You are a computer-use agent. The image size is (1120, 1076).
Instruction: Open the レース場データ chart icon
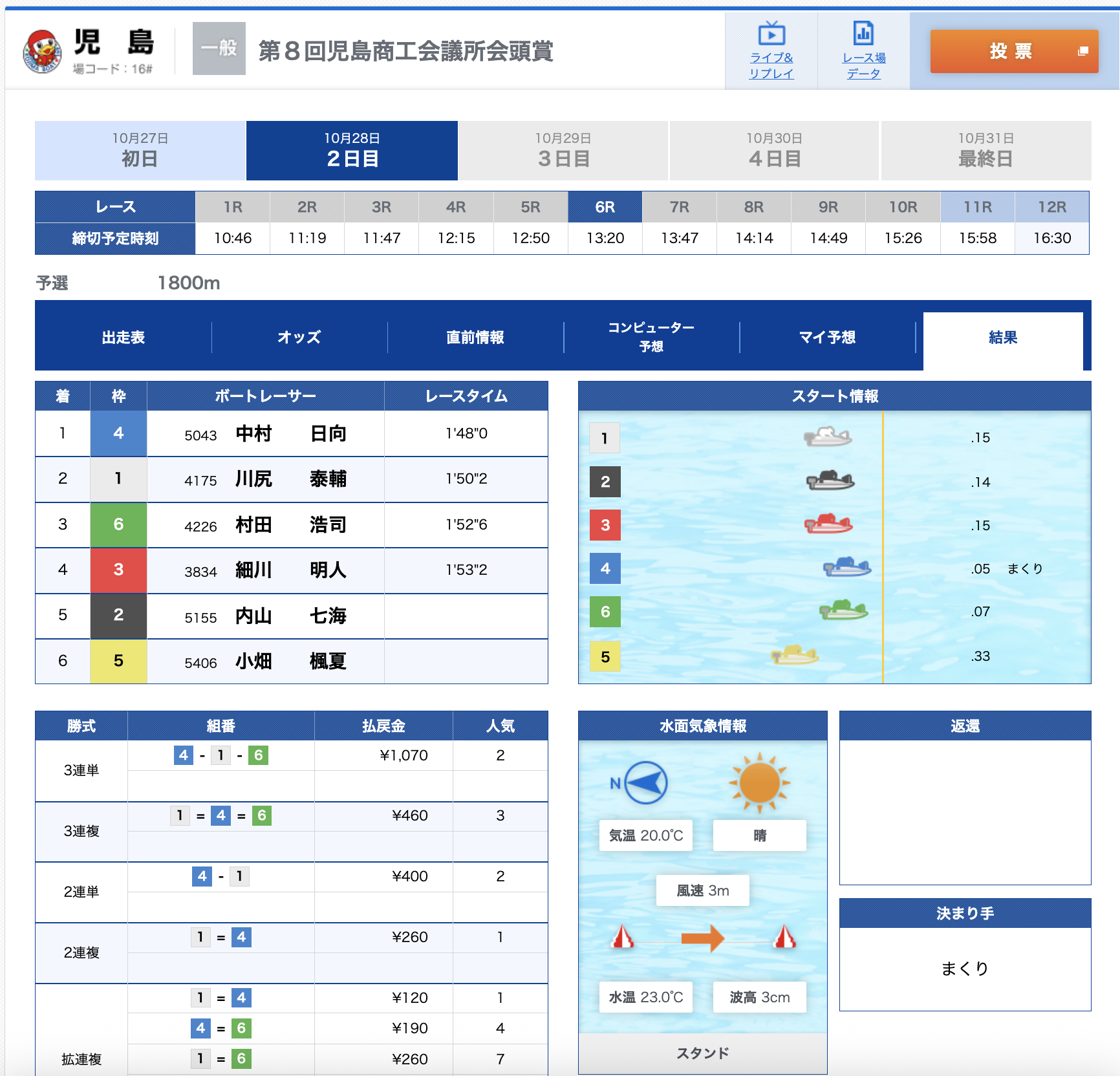(x=863, y=34)
